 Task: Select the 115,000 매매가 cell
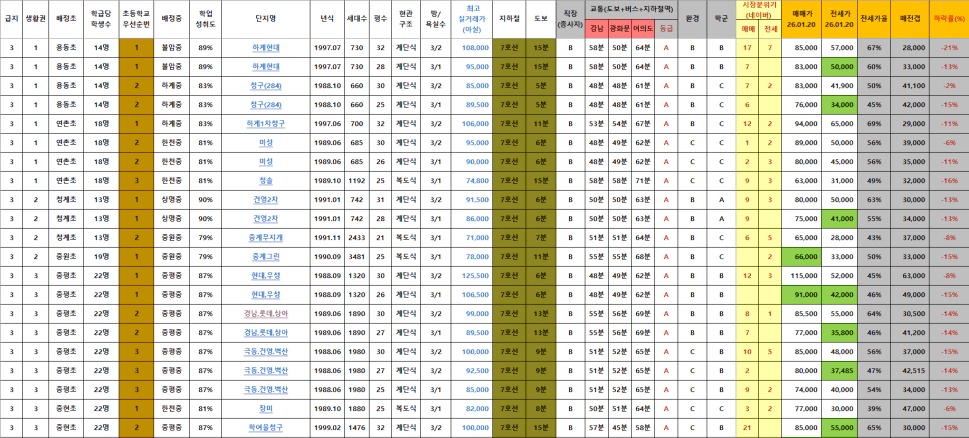802,276
